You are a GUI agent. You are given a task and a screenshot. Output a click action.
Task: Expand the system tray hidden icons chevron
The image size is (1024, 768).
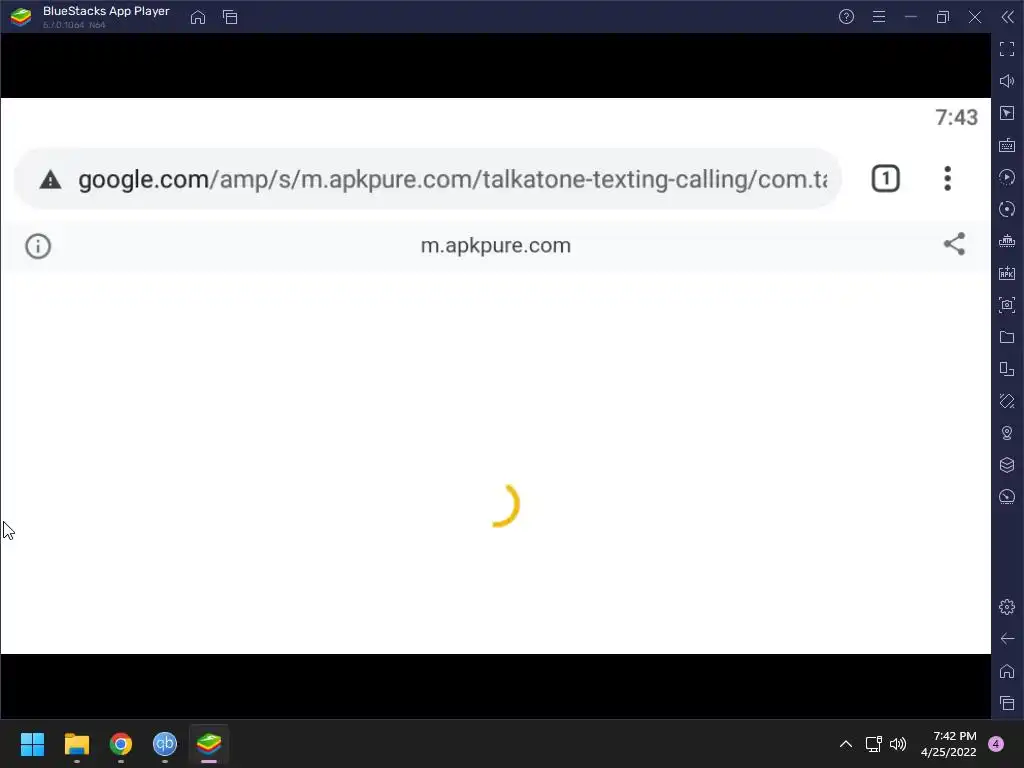(846, 744)
